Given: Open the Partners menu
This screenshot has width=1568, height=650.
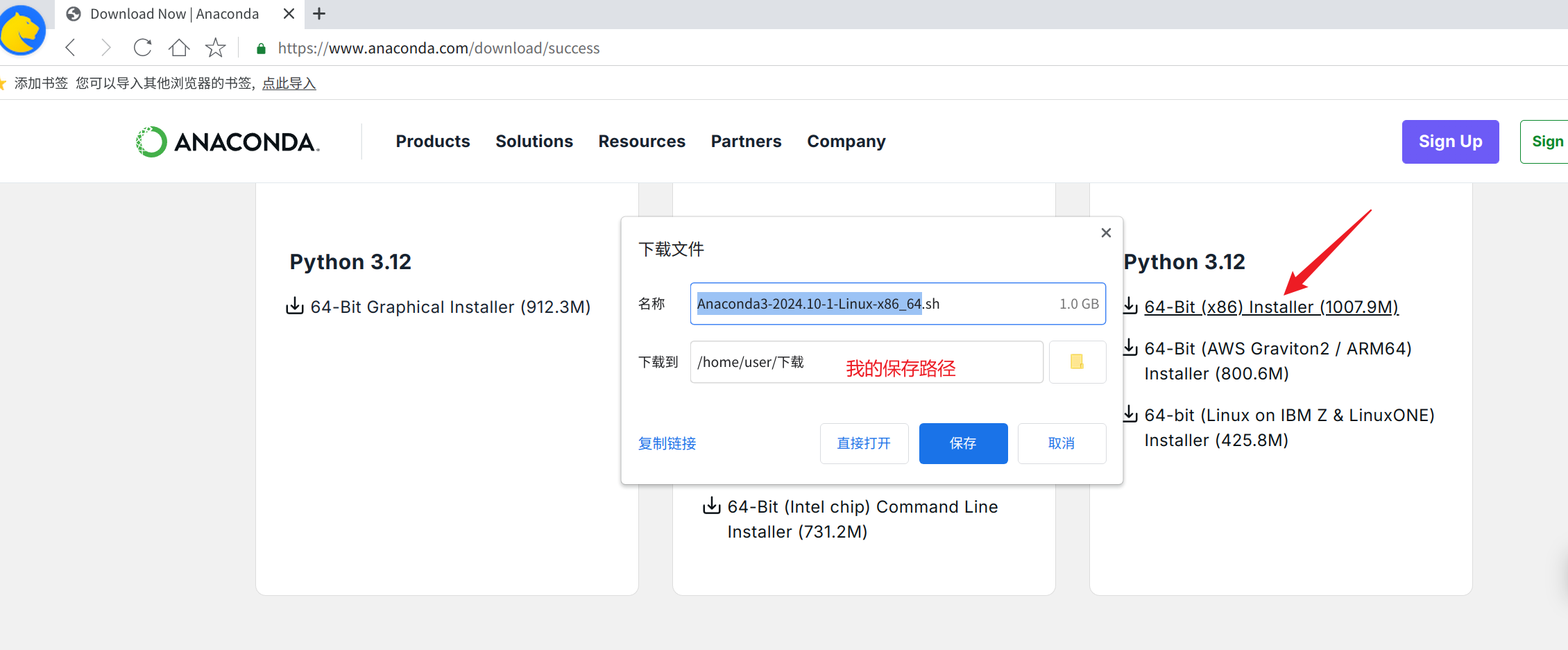Looking at the screenshot, I should [746, 142].
